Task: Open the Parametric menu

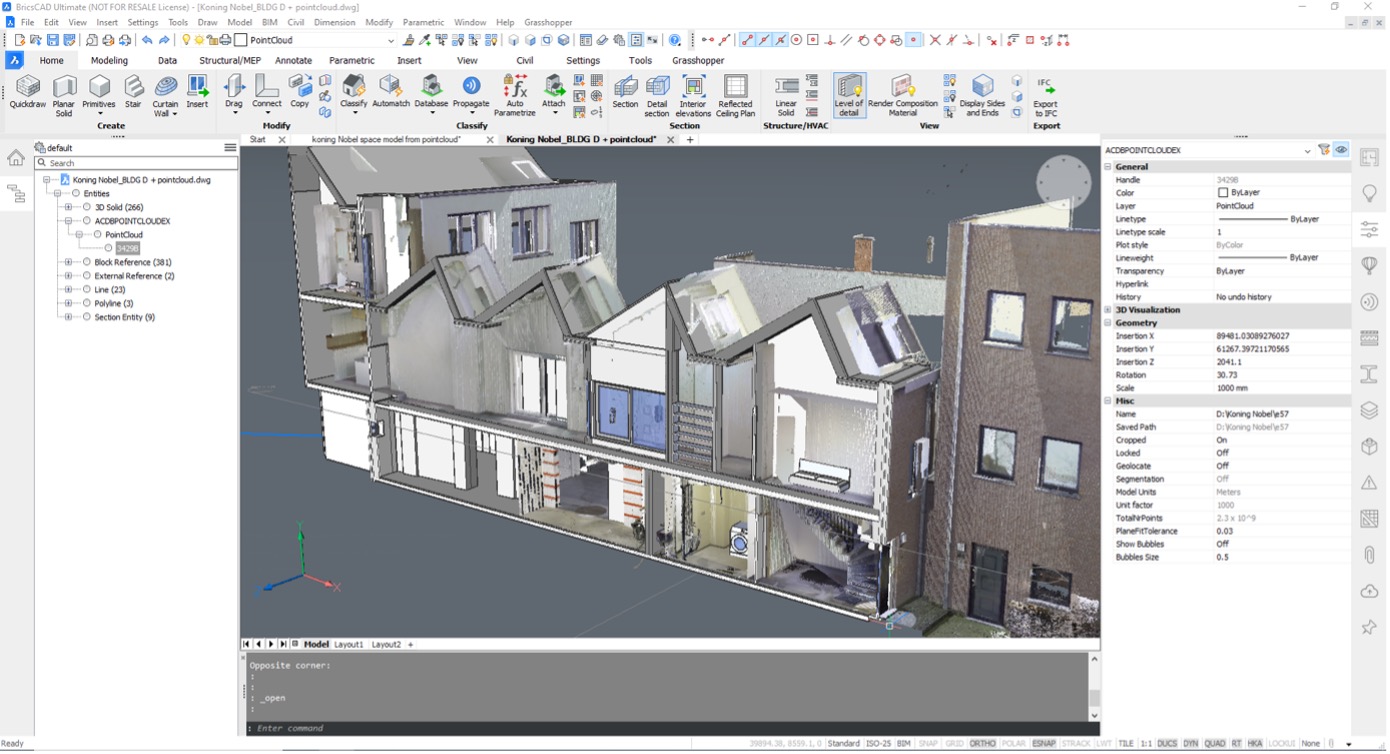Action: [x=423, y=22]
